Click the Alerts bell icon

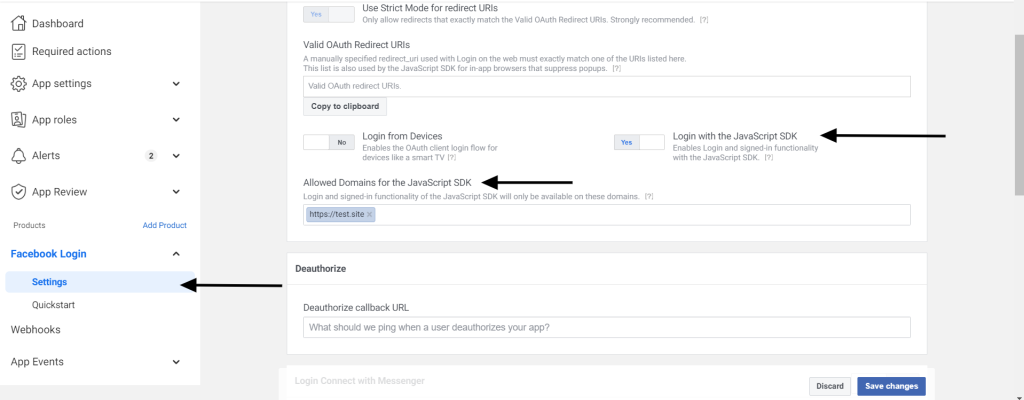[18, 156]
